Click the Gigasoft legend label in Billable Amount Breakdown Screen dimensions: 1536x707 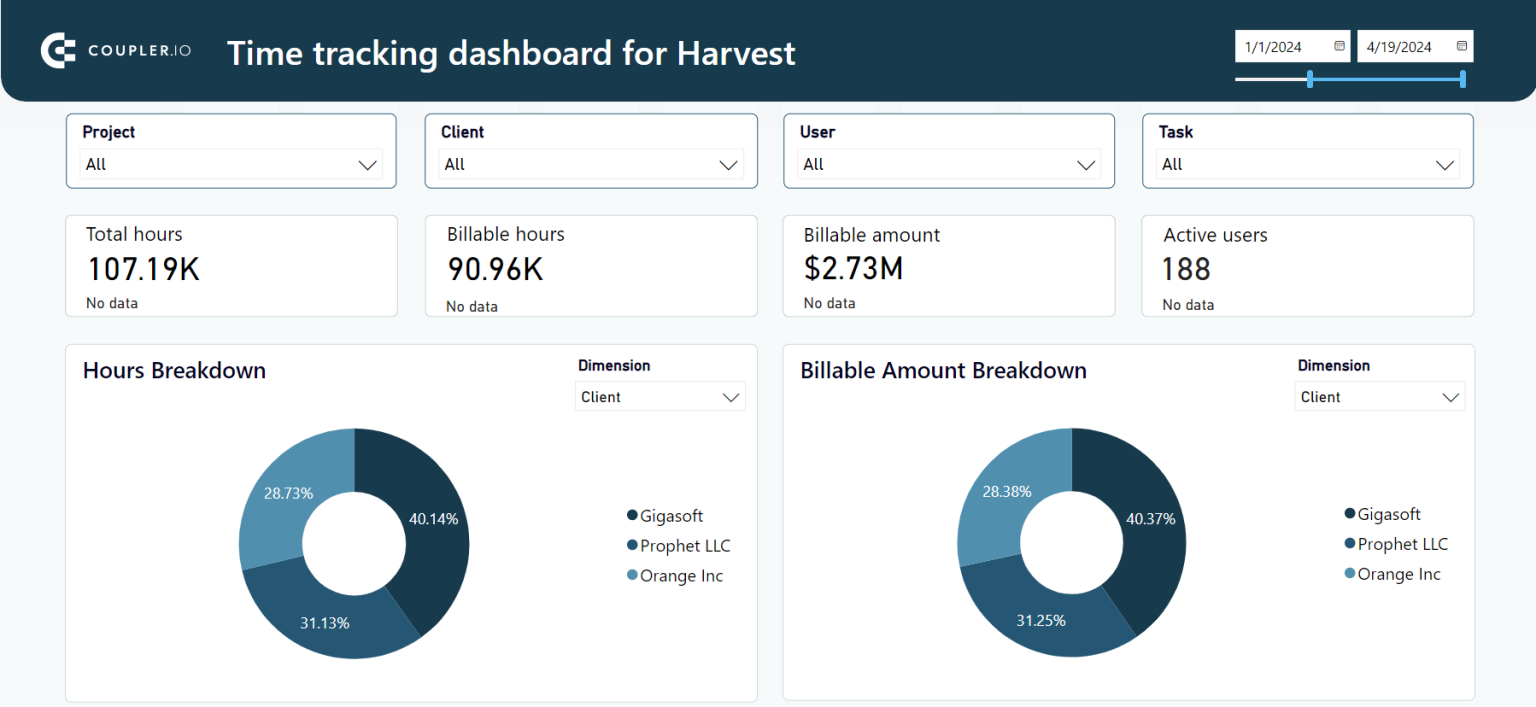coord(1390,514)
